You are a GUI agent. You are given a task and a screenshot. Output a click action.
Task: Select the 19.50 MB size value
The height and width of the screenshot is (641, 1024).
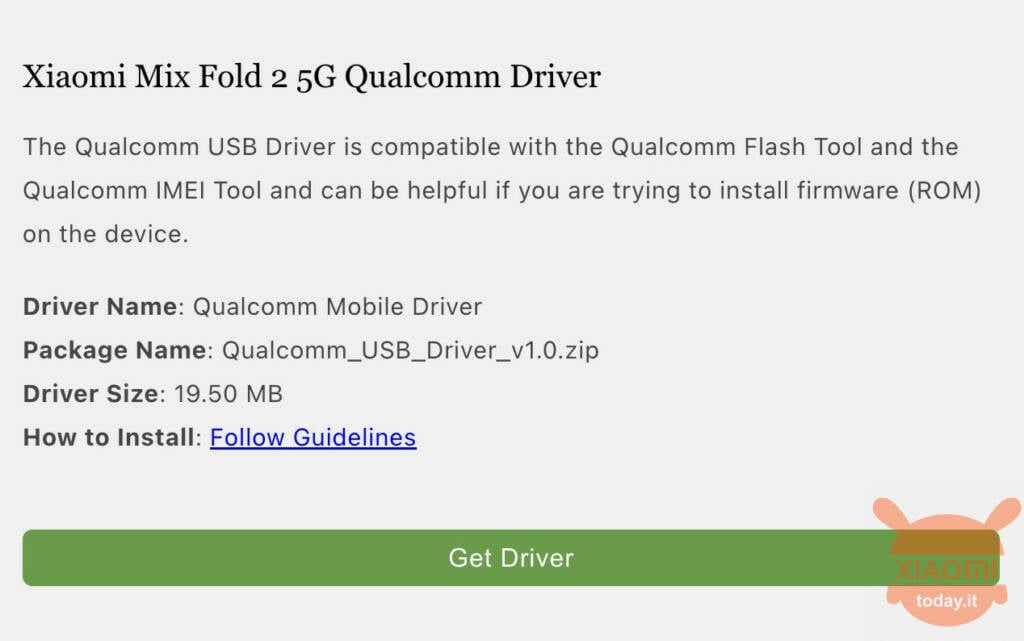pyautogui.click(x=229, y=394)
